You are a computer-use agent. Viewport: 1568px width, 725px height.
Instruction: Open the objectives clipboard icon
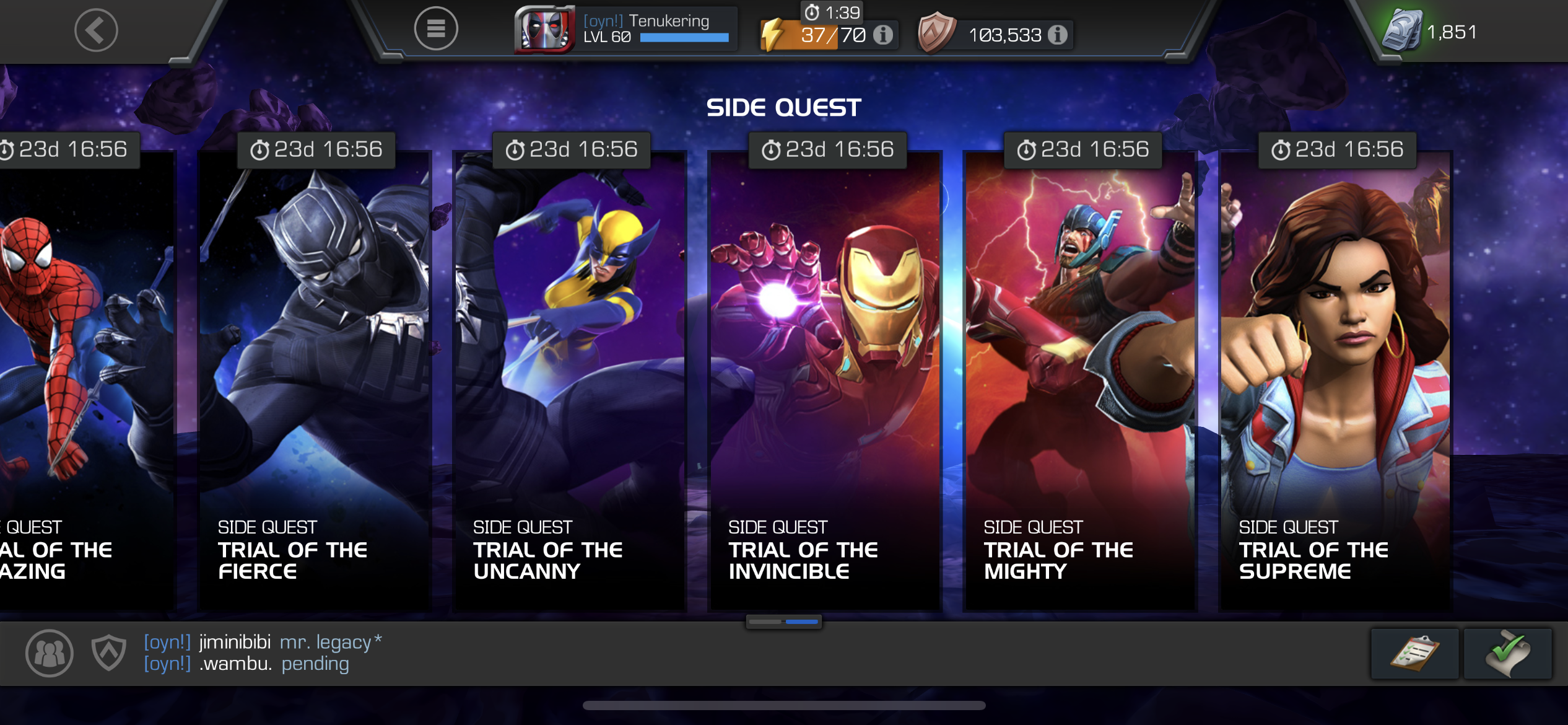(1415, 653)
